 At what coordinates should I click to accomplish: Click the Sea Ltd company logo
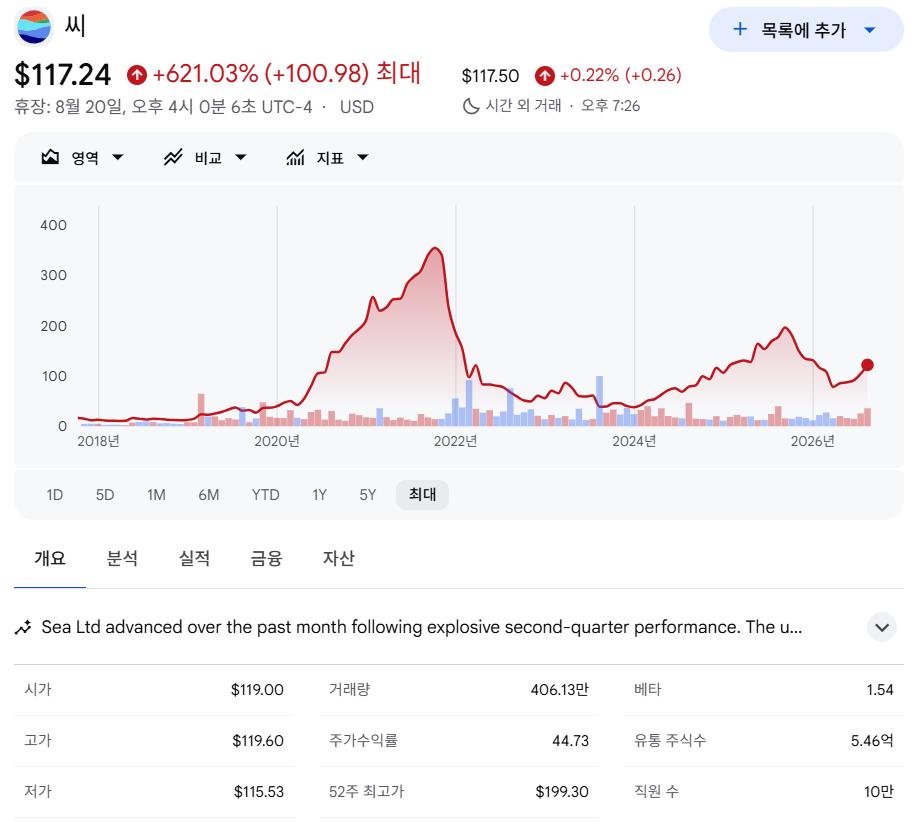pos(33,26)
